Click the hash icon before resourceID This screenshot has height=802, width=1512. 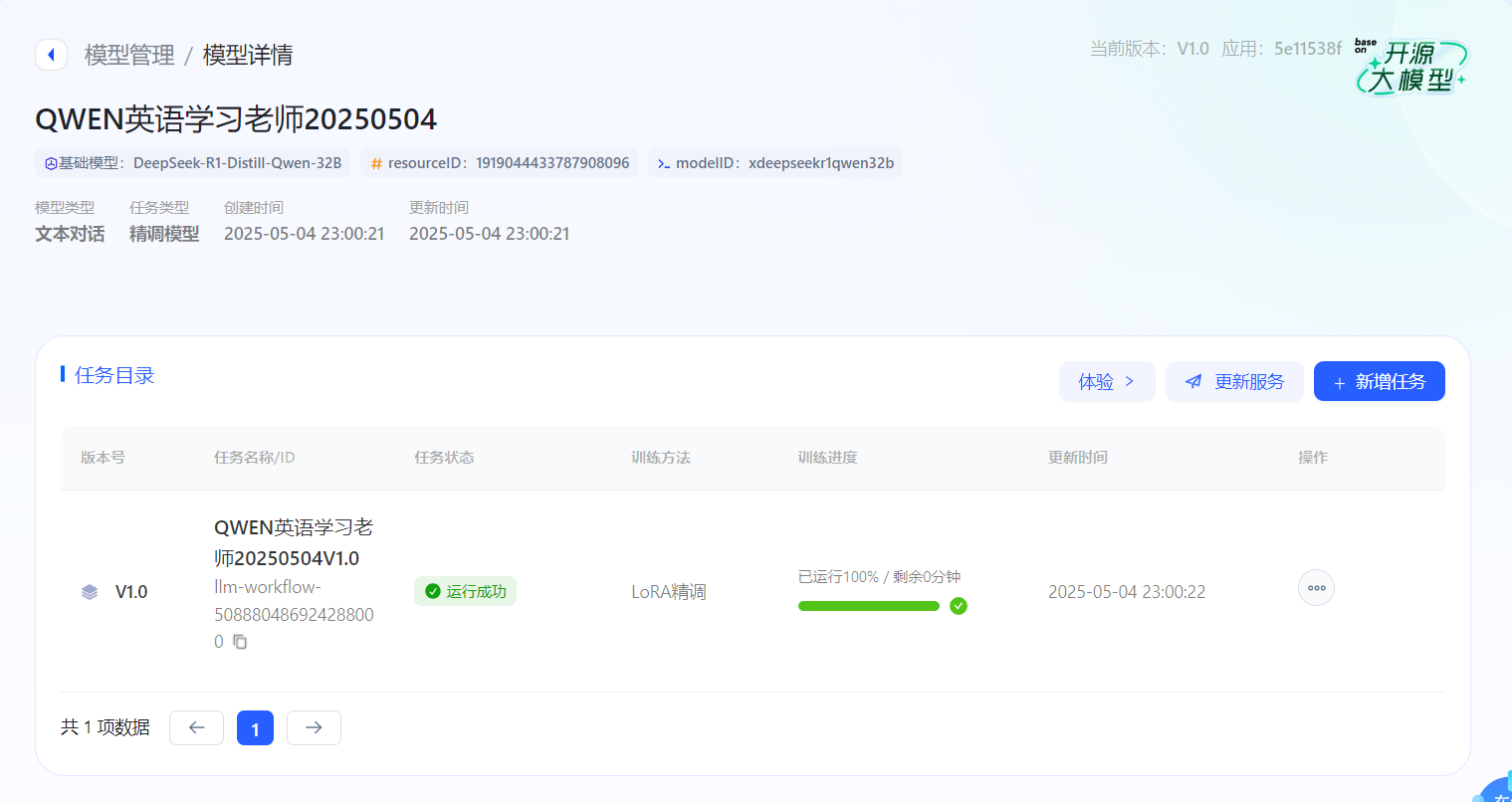[376, 163]
